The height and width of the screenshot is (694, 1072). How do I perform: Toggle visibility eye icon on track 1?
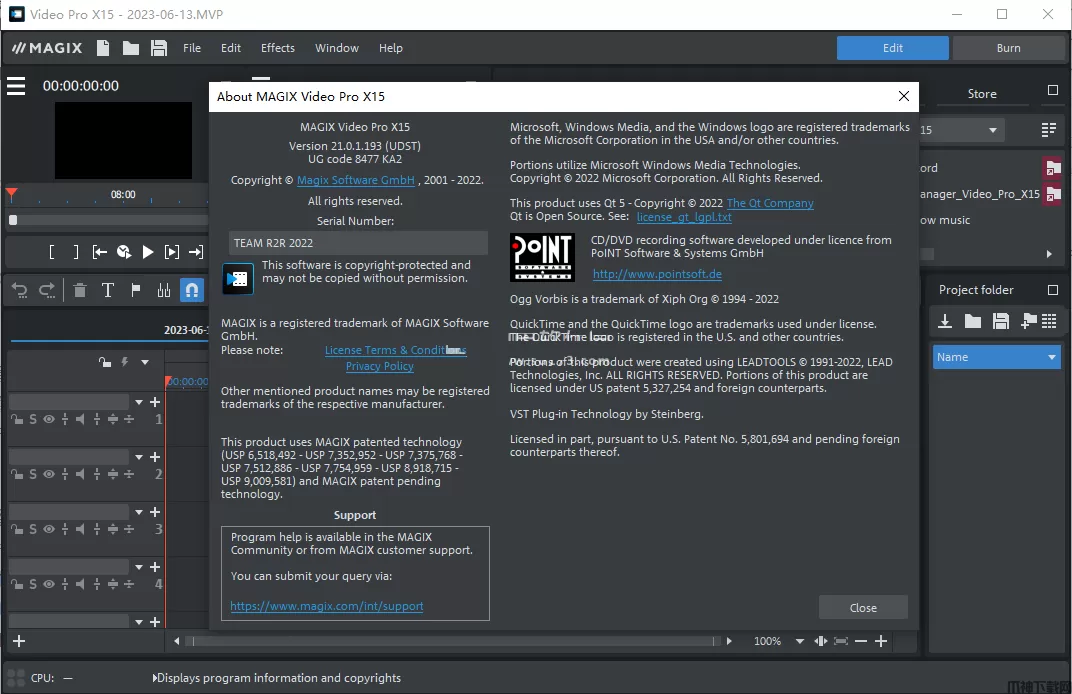click(x=48, y=419)
